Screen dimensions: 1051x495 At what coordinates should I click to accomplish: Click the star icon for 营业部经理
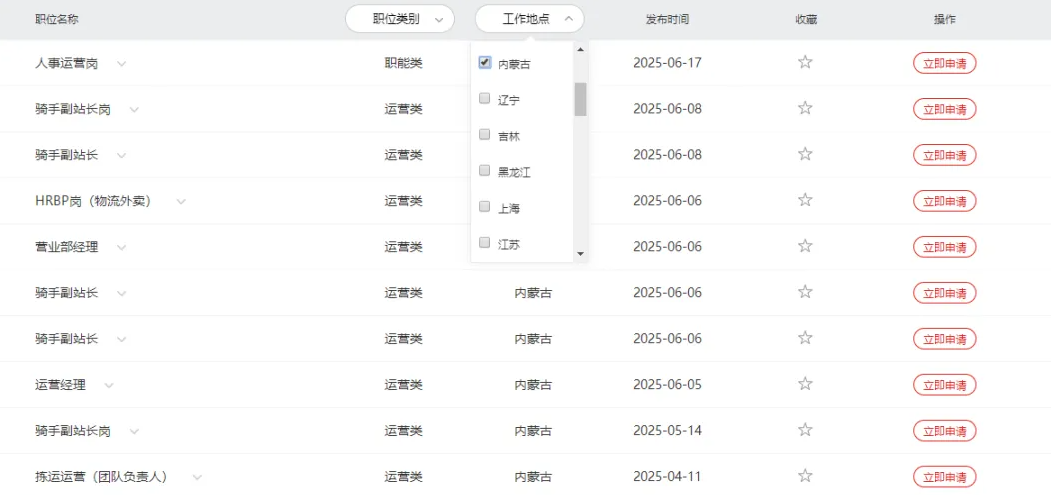[x=805, y=246]
